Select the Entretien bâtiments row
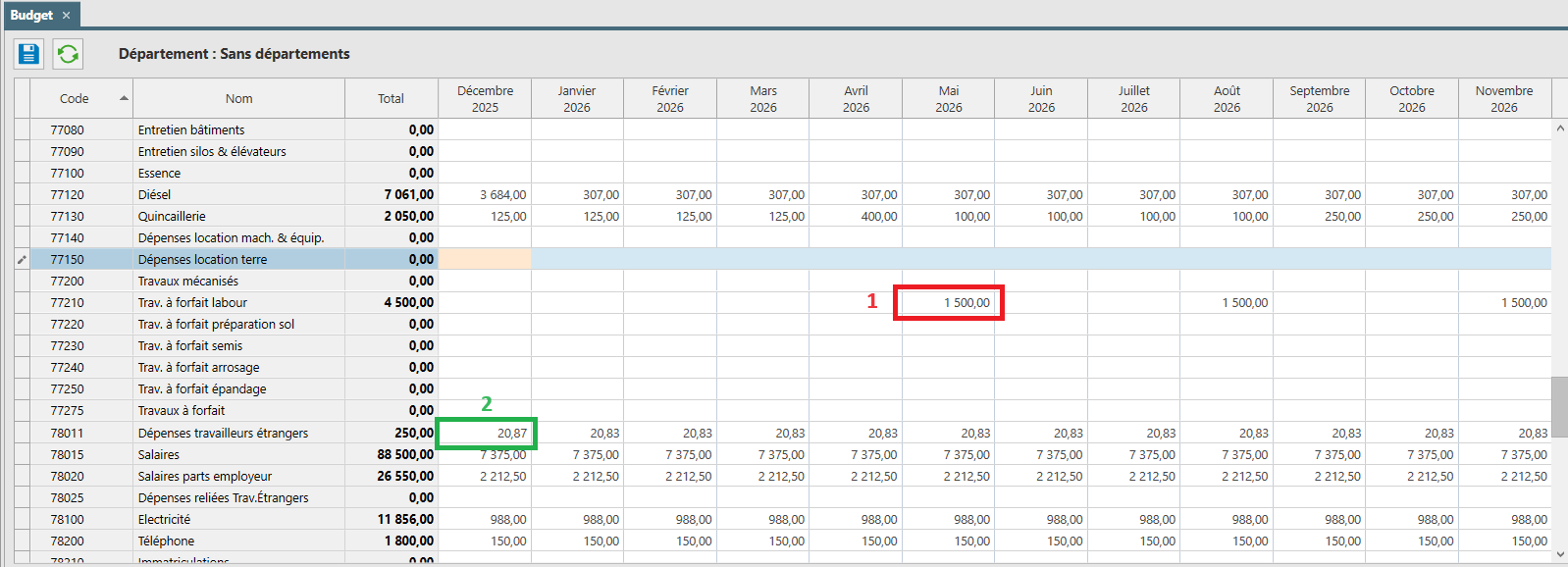This screenshot has width=1568, height=567. point(191,129)
